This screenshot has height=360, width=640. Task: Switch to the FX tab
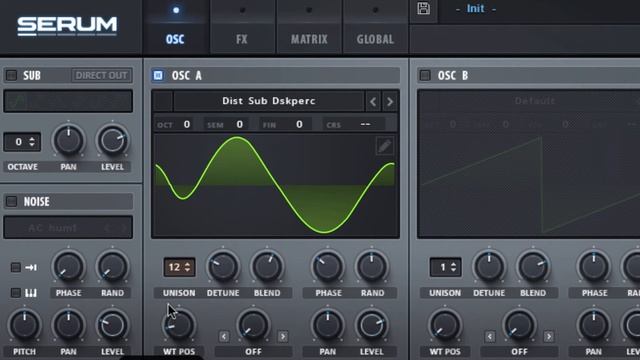(242, 39)
